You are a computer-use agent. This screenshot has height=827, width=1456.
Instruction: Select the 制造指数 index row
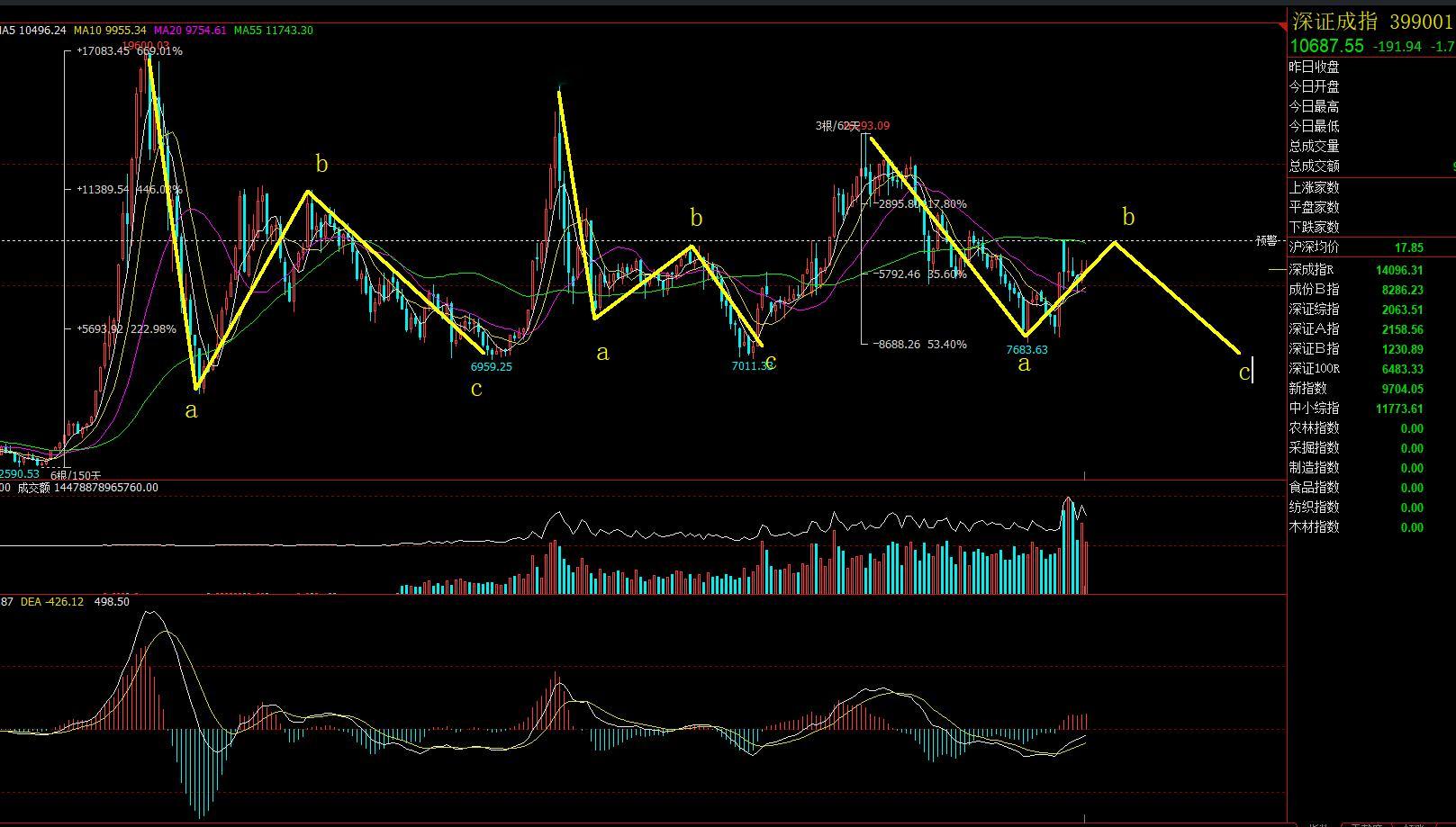pyautogui.click(x=1371, y=468)
